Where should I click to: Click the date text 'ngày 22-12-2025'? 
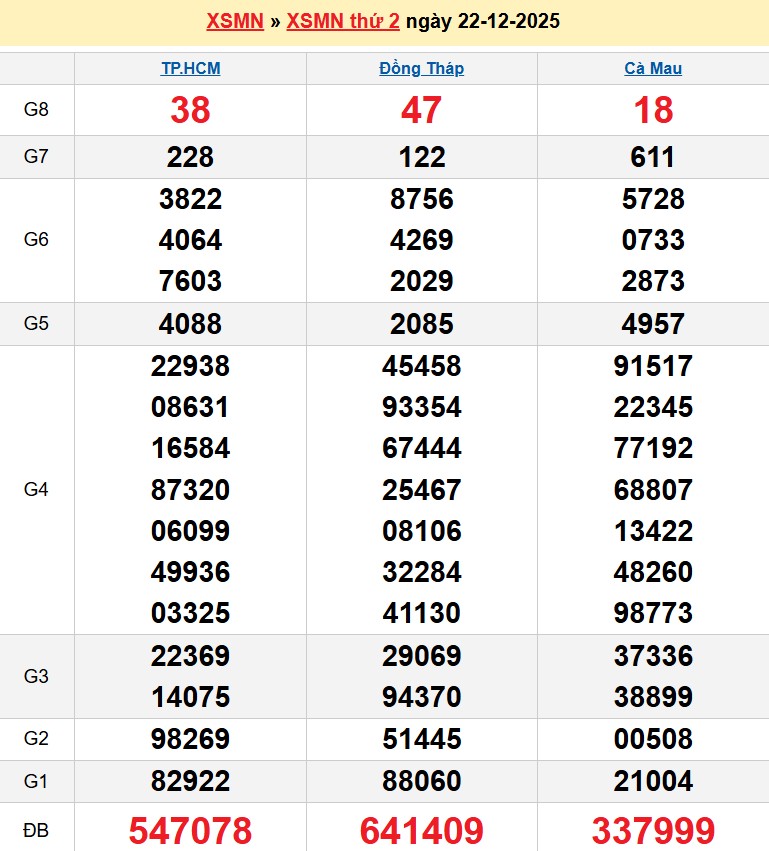484,21
